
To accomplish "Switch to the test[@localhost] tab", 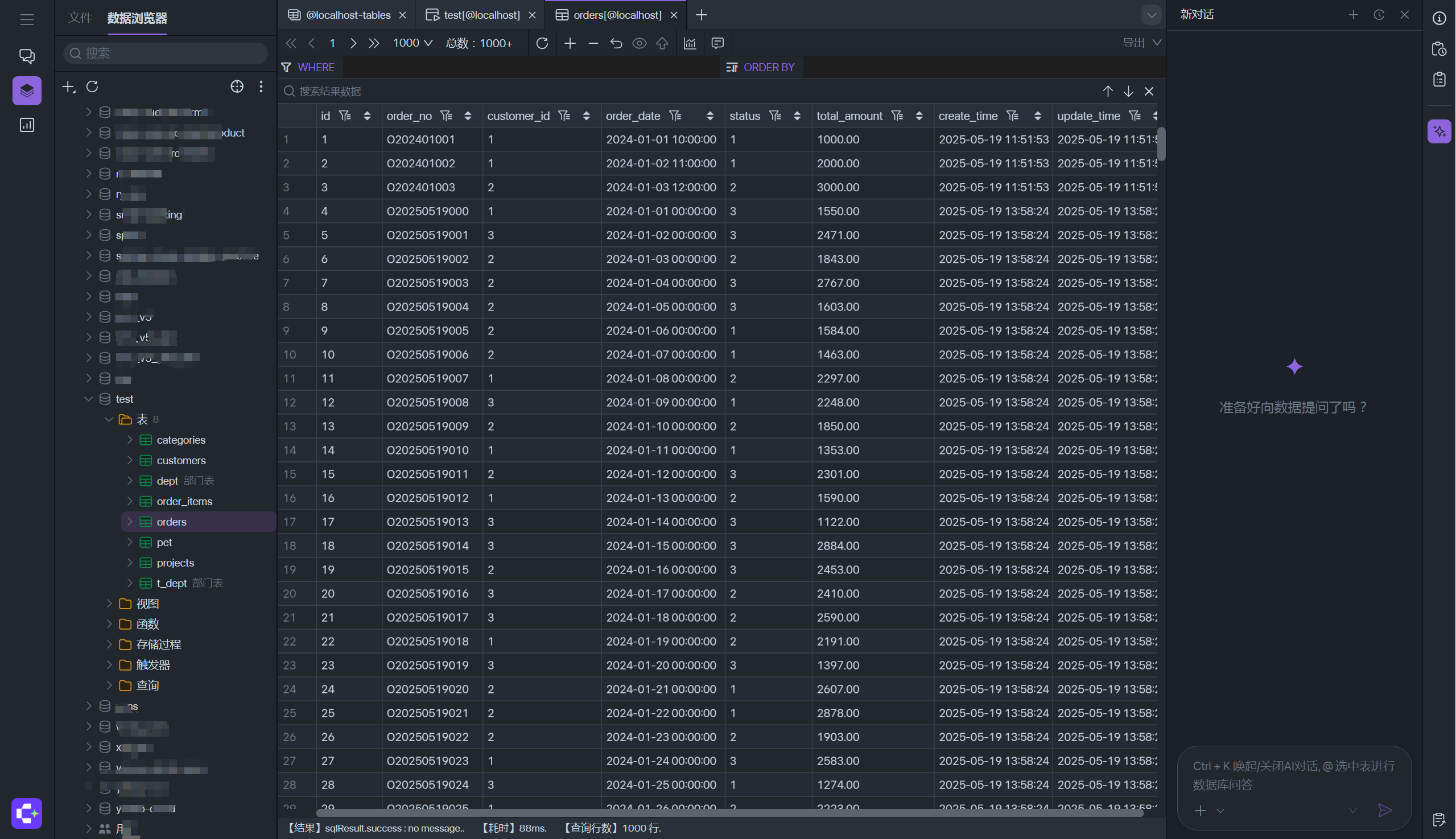I will [481, 15].
